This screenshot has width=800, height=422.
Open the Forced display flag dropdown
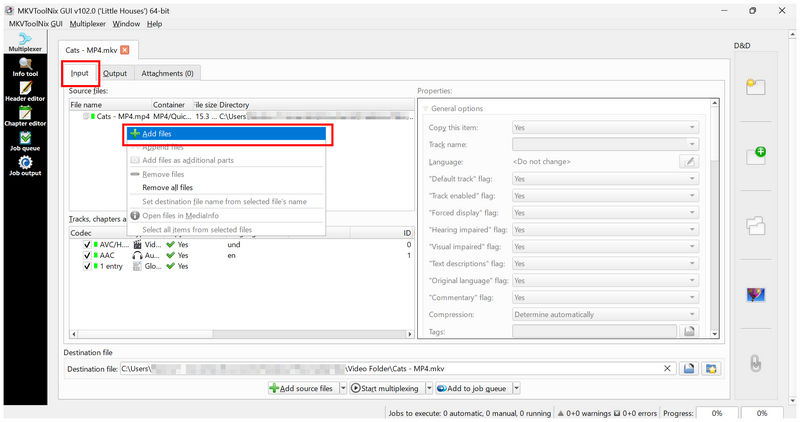click(605, 212)
